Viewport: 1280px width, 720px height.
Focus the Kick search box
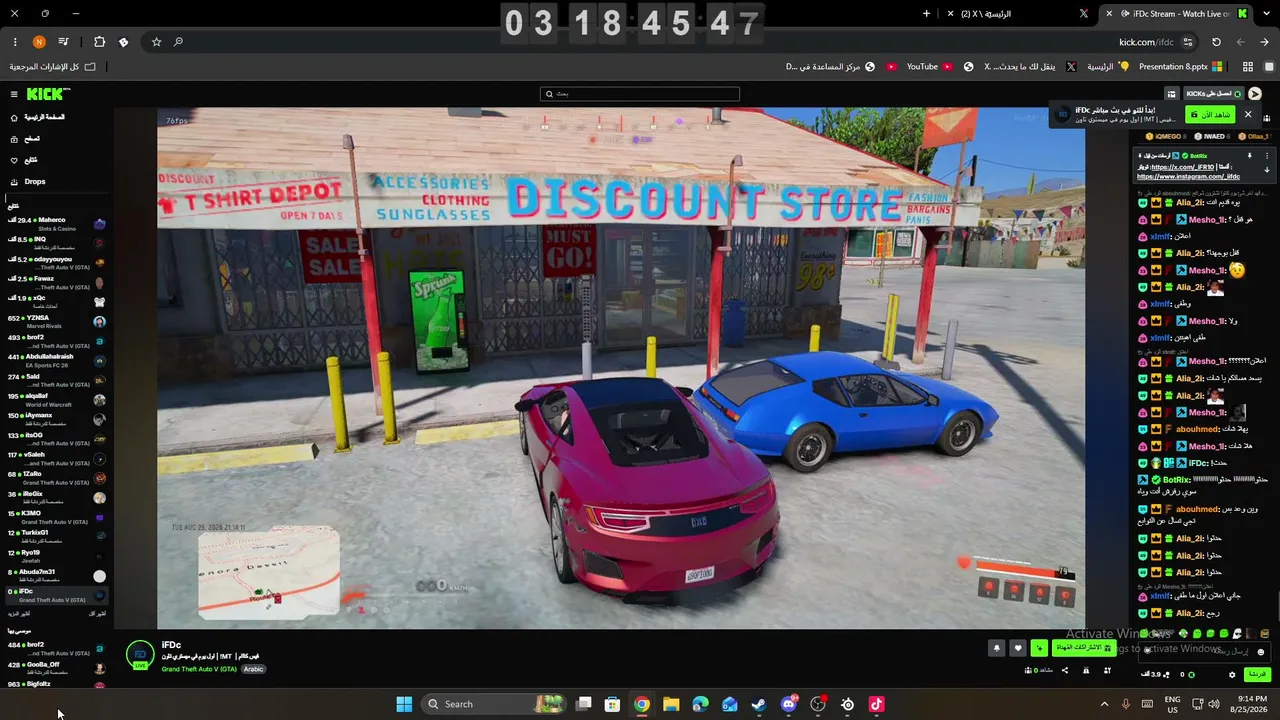click(640, 94)
